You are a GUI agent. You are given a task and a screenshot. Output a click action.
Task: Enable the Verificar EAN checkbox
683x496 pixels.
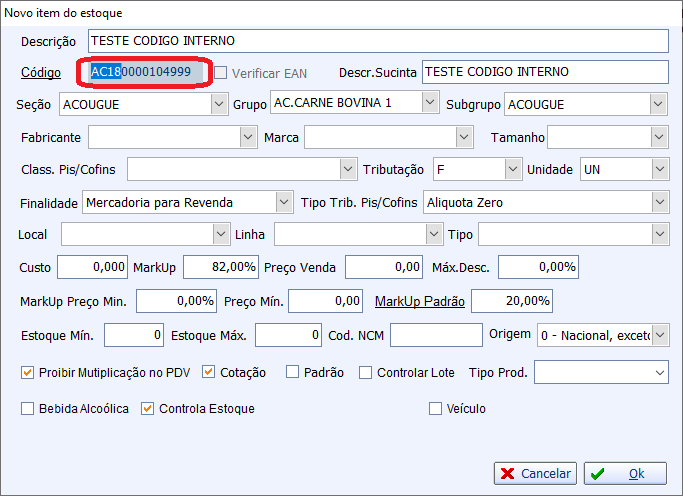pyautogui.click(x=222, y=73)
